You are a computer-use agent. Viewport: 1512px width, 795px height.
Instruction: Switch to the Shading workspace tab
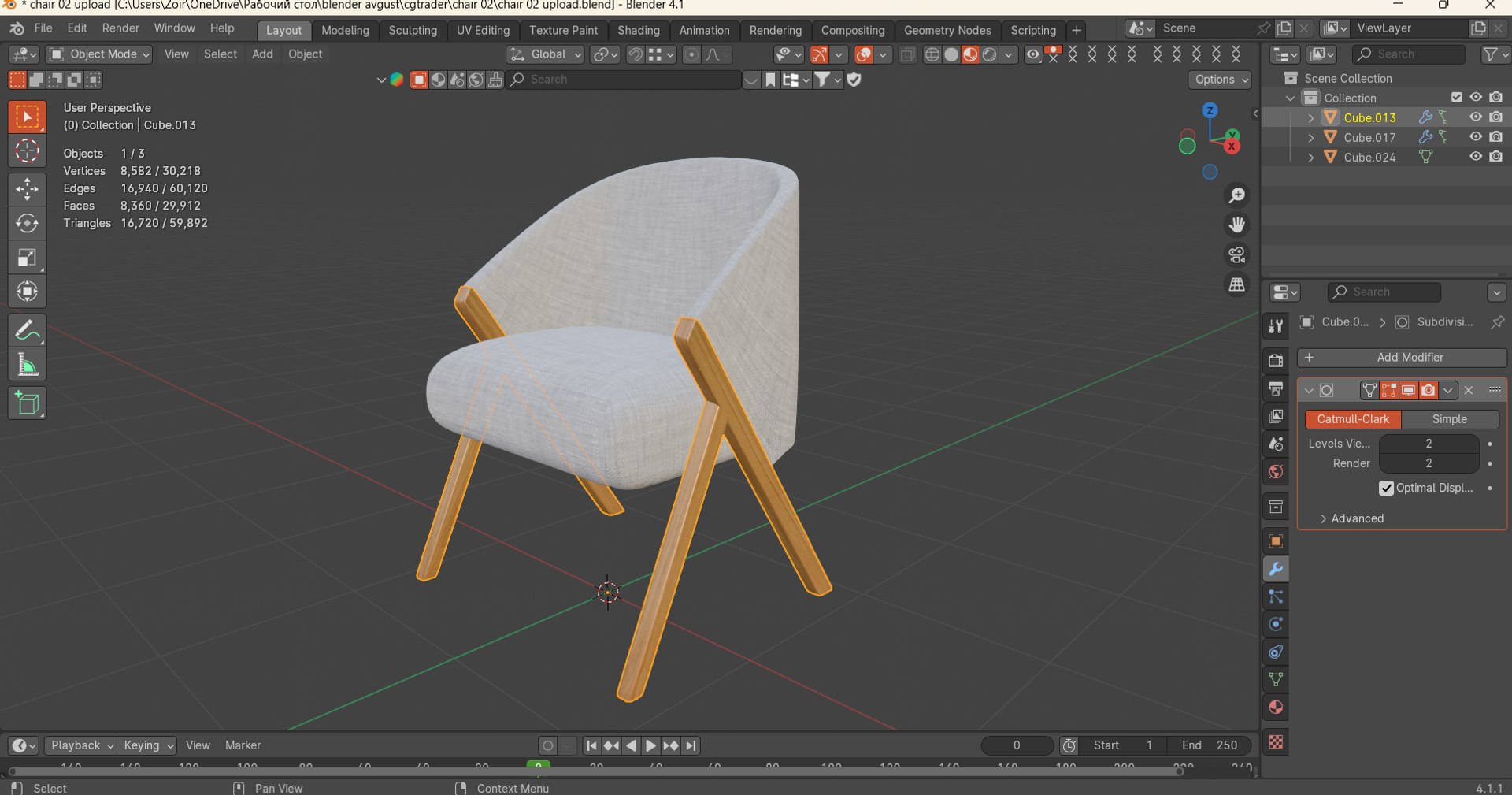click(639, 30)
